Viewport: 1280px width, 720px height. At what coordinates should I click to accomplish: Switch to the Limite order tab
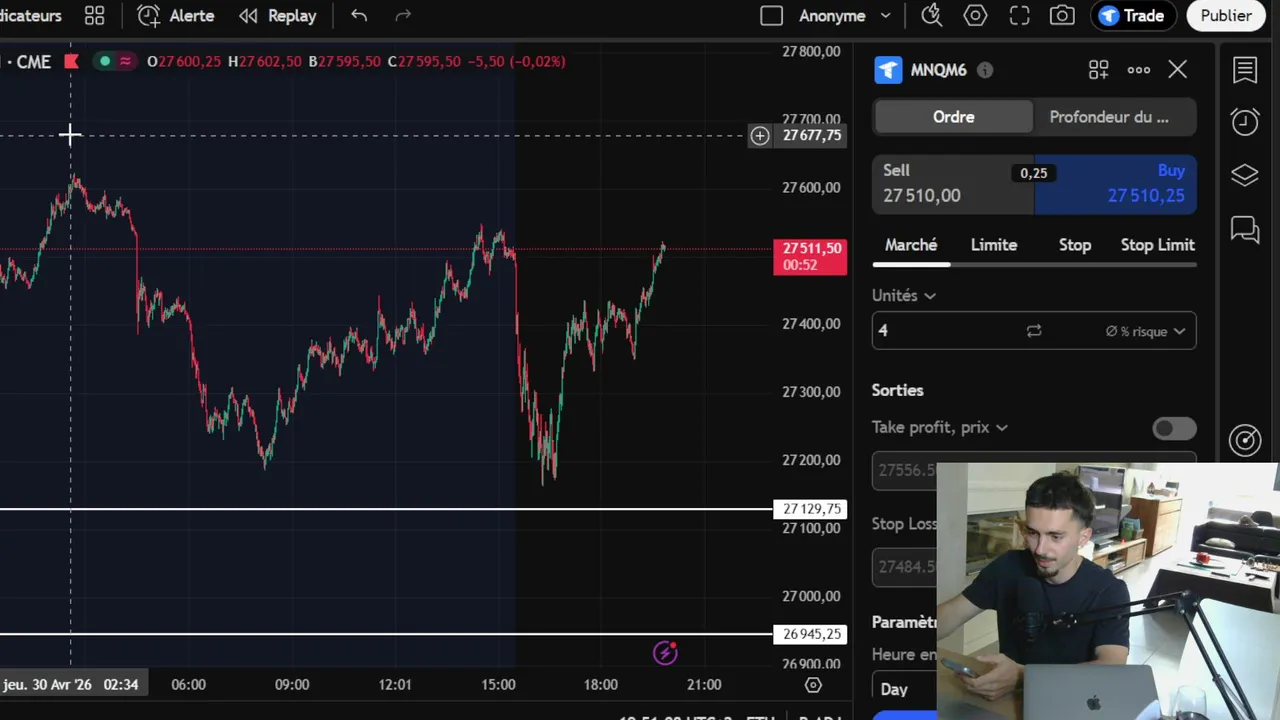pos(993,245)
